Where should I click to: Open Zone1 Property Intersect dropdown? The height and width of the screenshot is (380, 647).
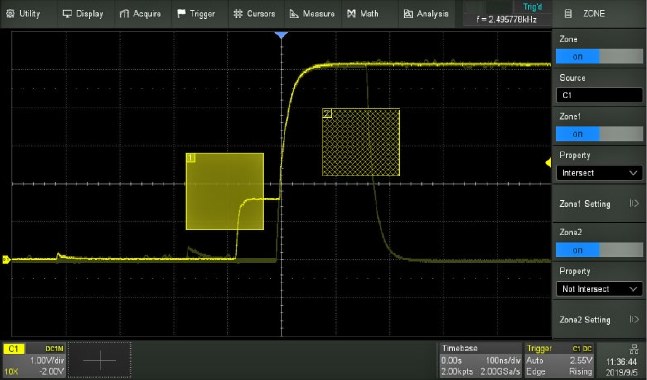click(599, 173)
